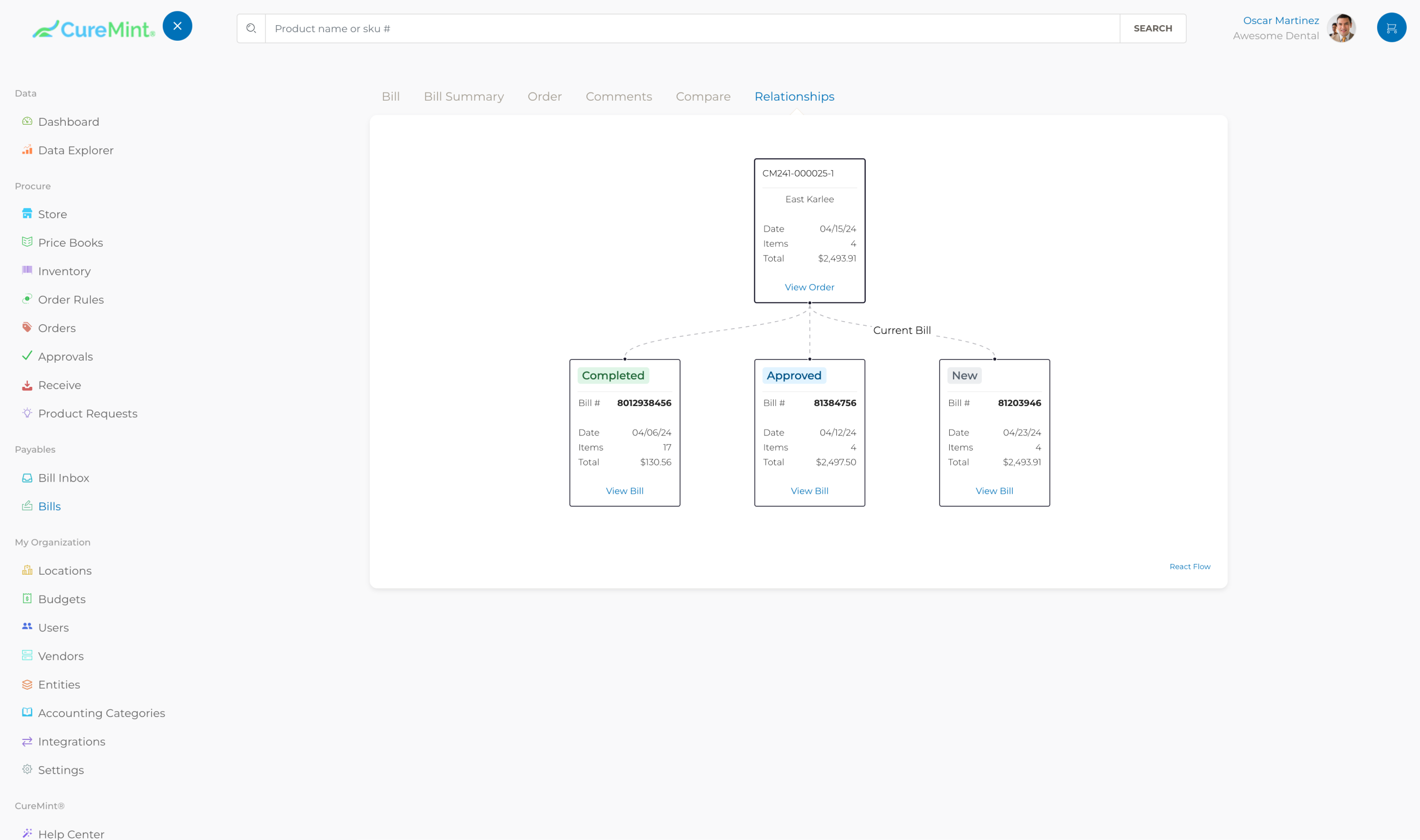Image resolution: width=1420 pixels, height=840 pixels.
Task: Click the Data Explorer chart icon
Action: click(x=27, y=150)
